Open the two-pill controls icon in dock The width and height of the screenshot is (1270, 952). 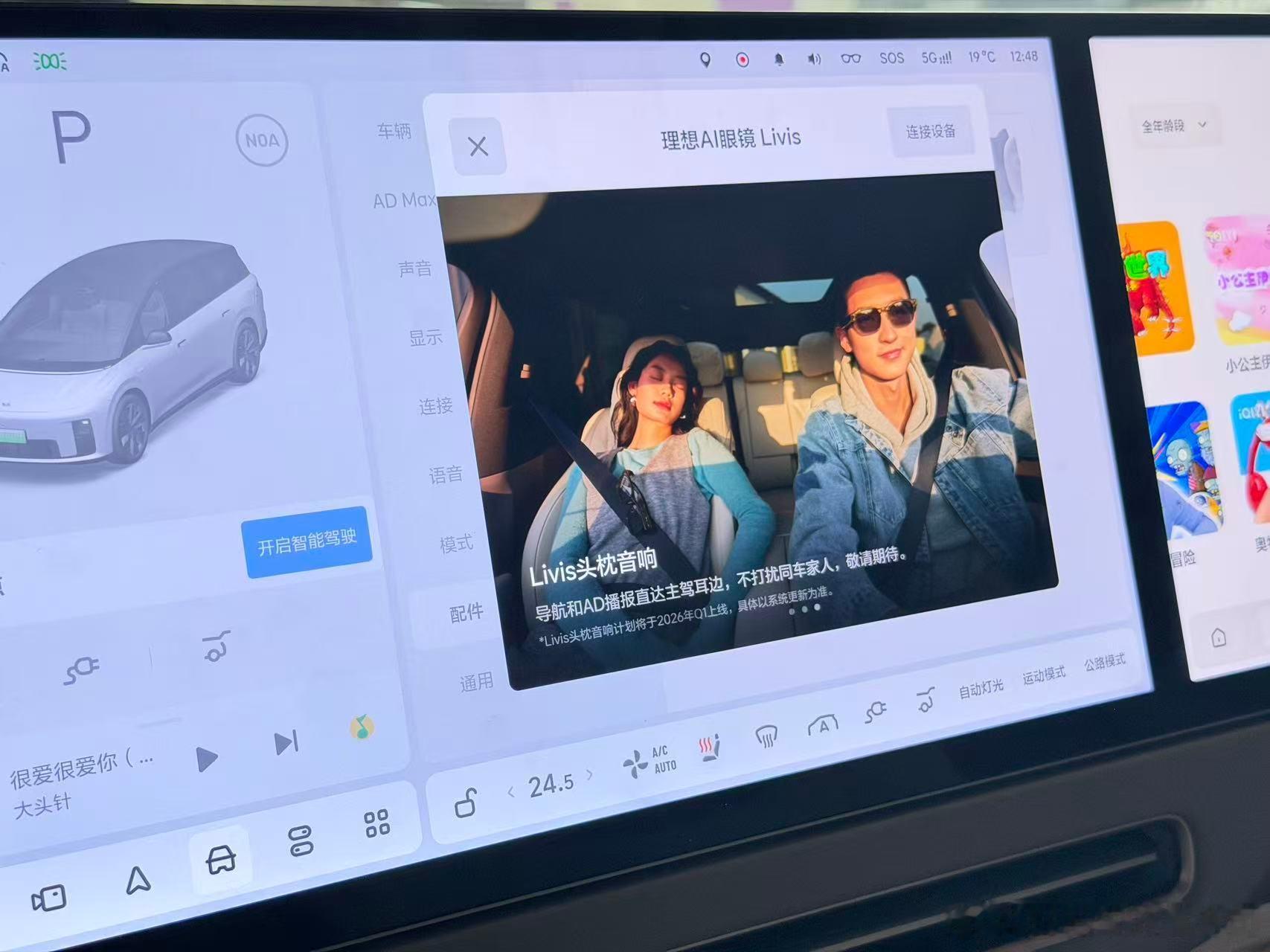pos(301,840)
